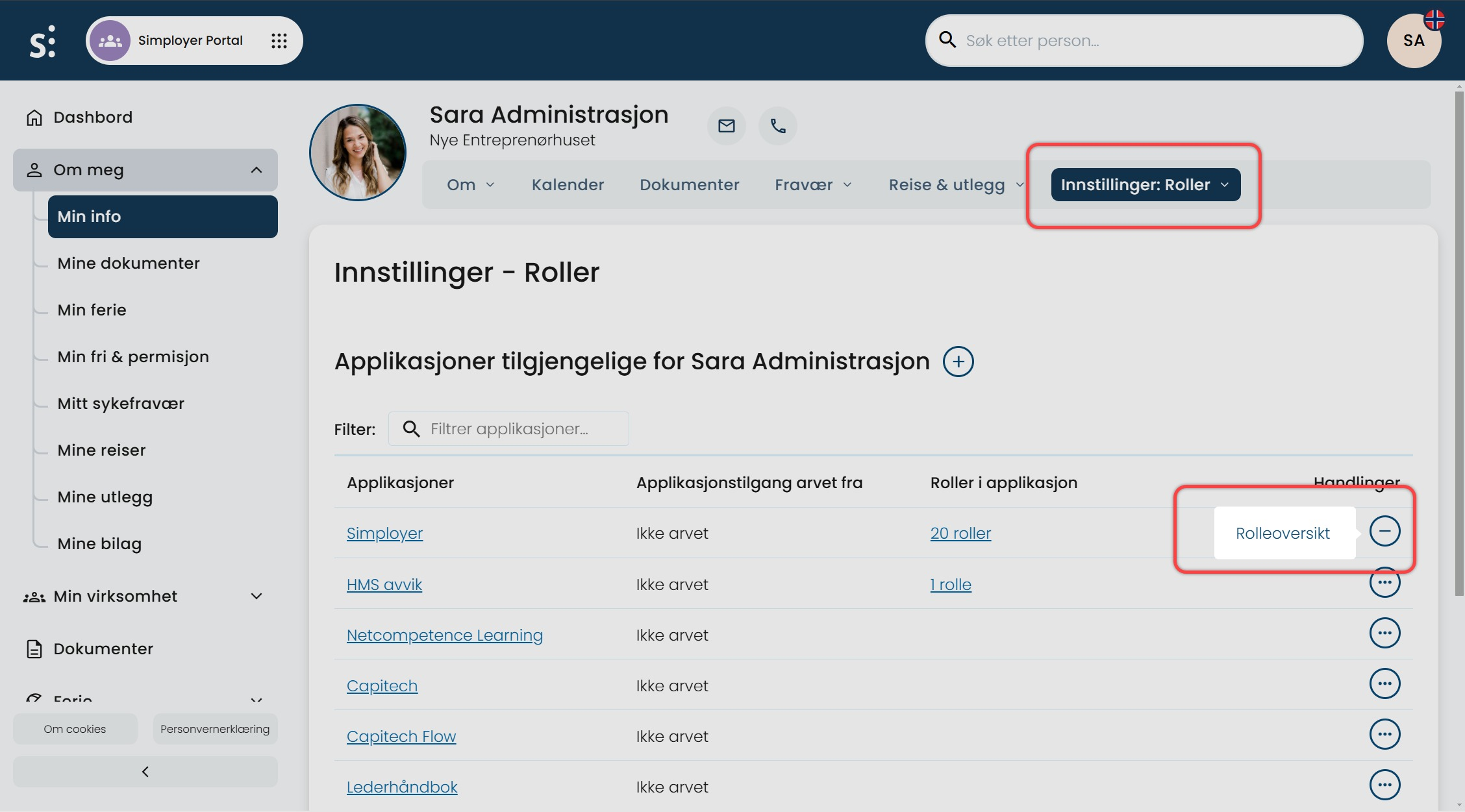Close the Simployer row action menu (minus icon)
This screenshot has width=1465, height=812.
[x=1384, y=532]
